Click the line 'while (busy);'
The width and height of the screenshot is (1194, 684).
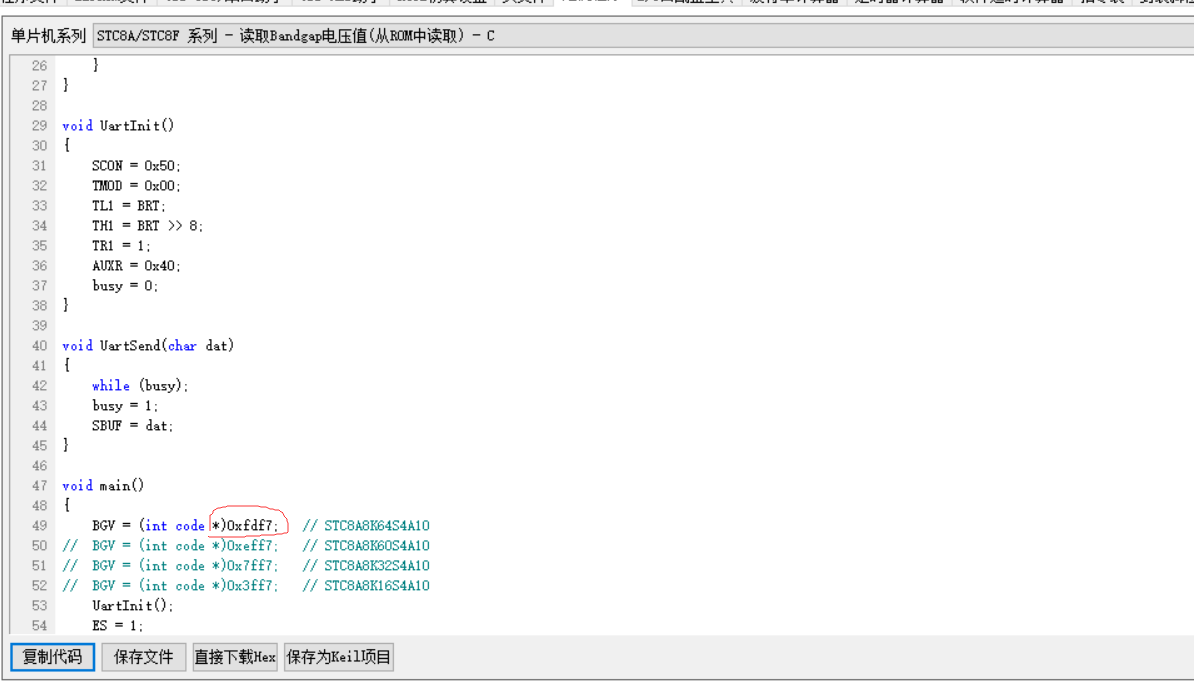pyautogui.click(x=140, y=385)
